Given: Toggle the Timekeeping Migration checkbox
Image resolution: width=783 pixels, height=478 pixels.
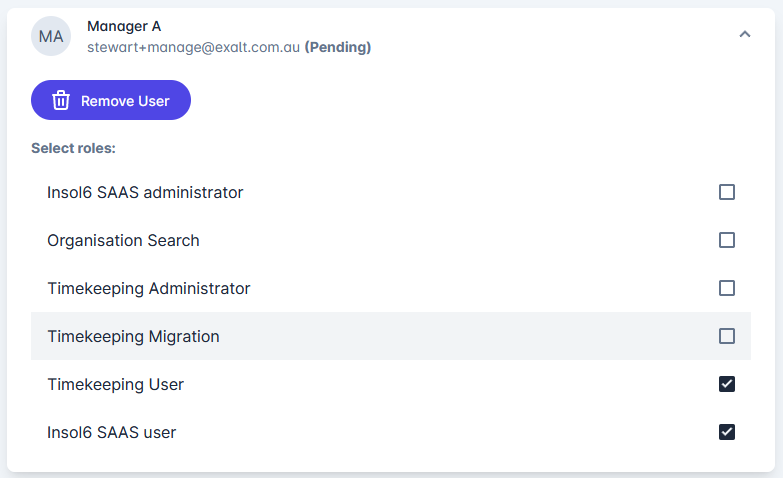Looking at the screenshot, I should click(727, 336).
